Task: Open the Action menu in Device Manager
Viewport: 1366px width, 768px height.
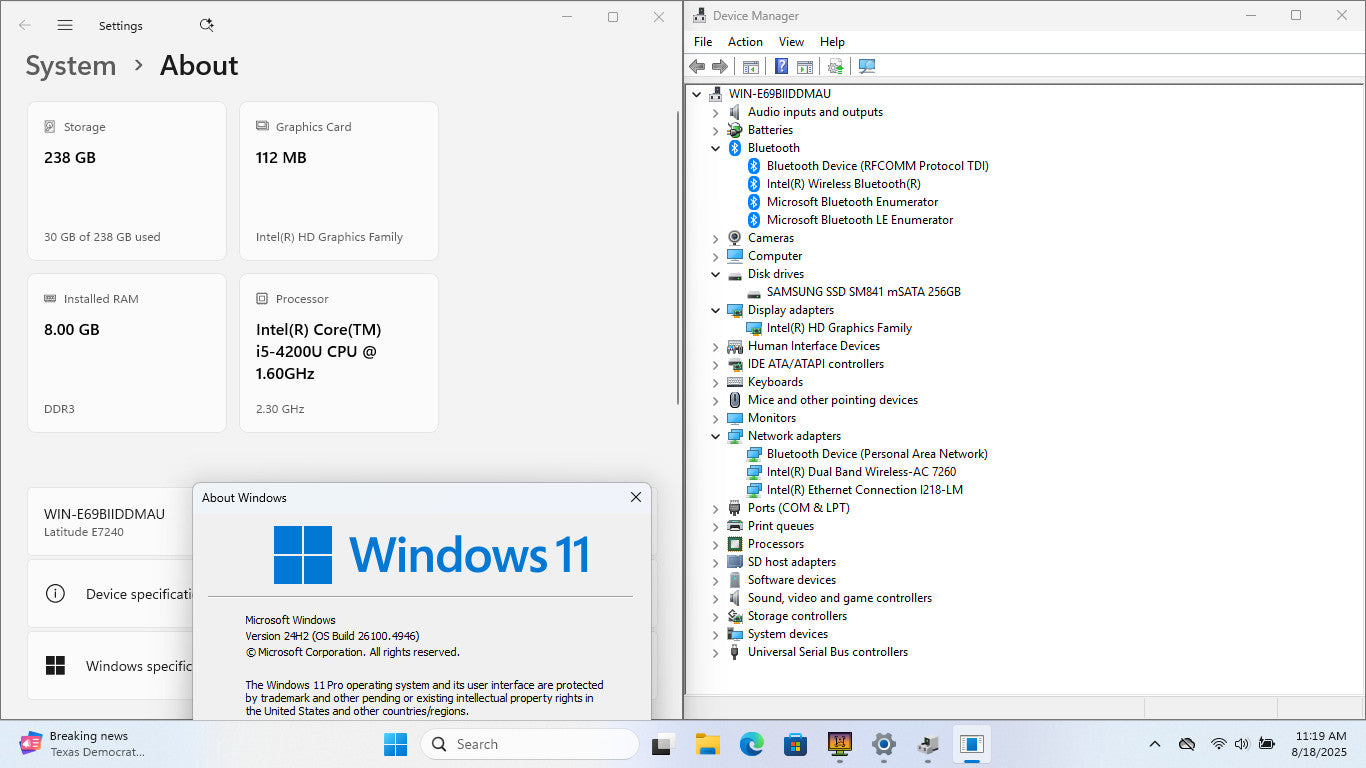Action: coord(745,42)
